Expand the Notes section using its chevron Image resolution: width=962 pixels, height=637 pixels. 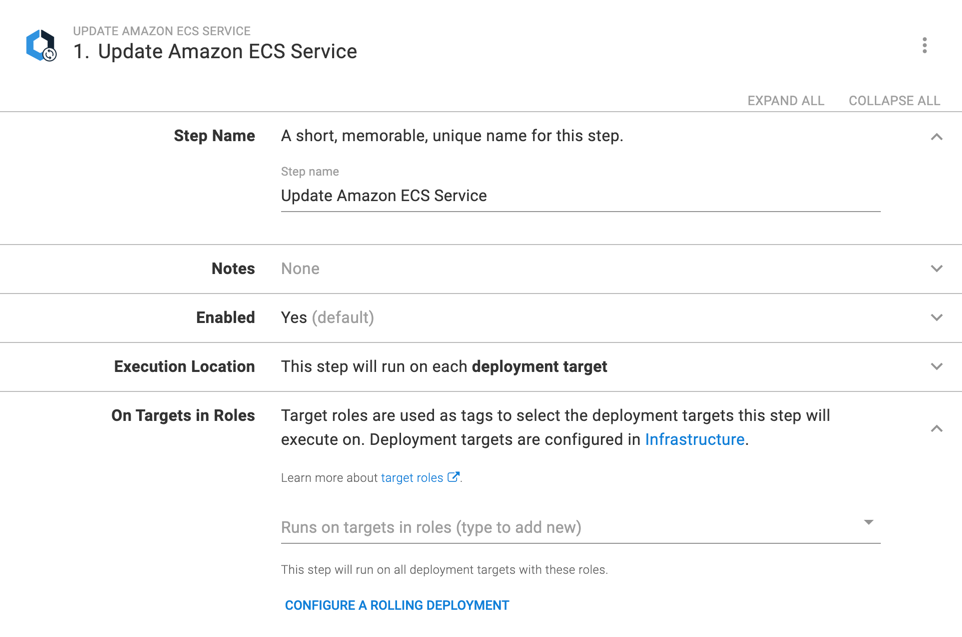pyautogui.click(x=936, y=269)
